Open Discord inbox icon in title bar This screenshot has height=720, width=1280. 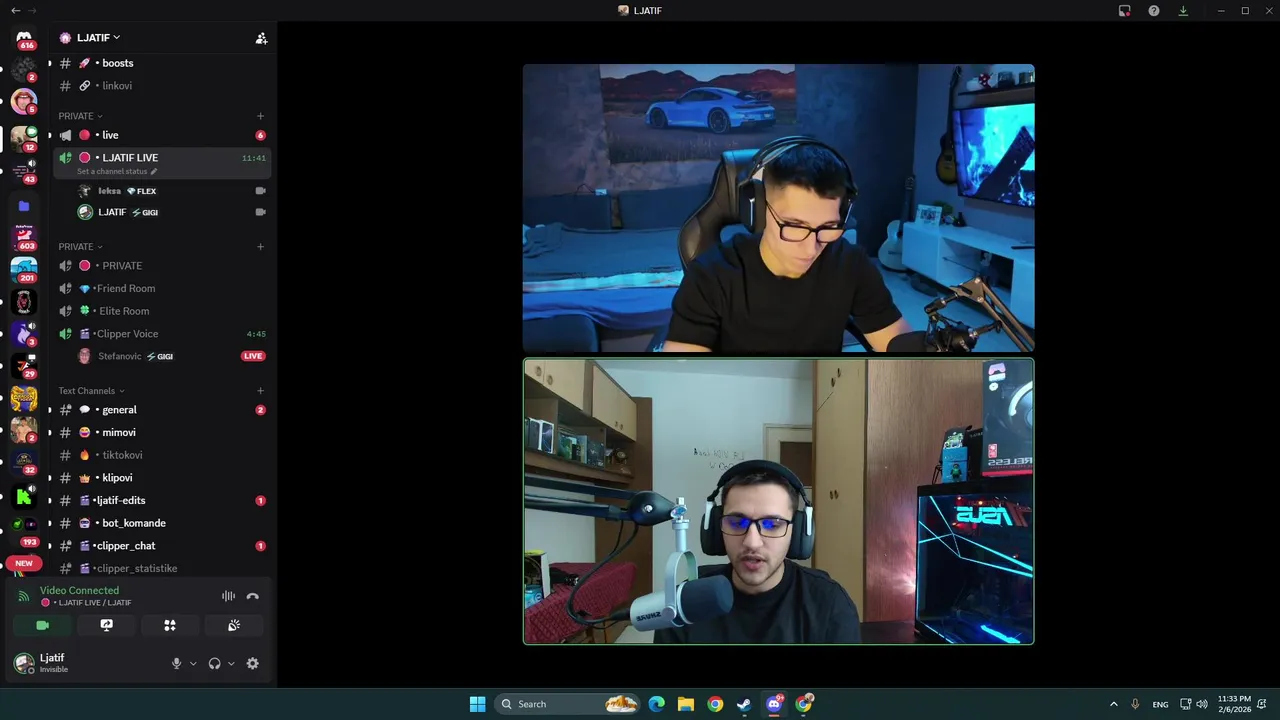tap(1125, 11)
